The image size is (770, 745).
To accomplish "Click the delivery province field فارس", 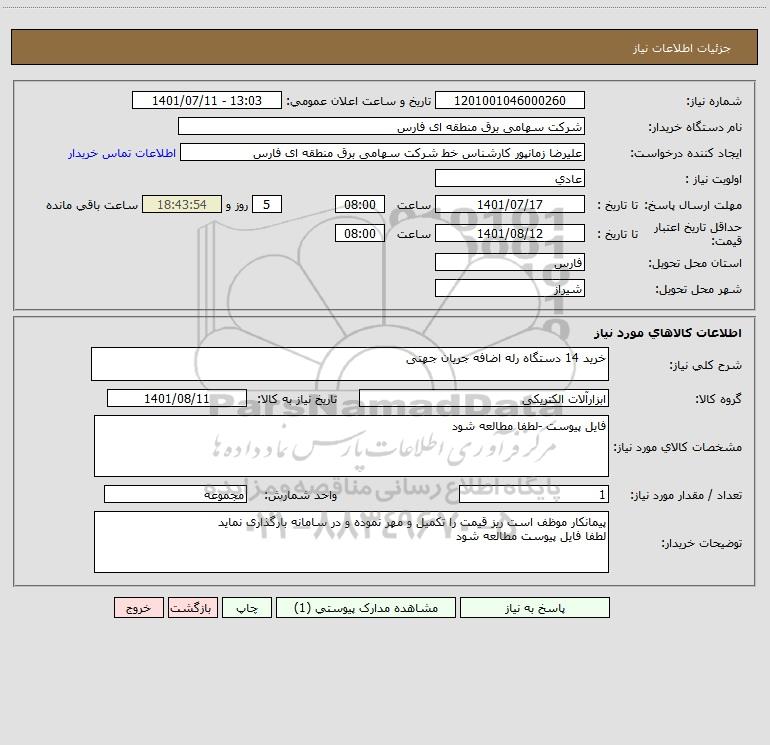I will click(x=510, y=262).
